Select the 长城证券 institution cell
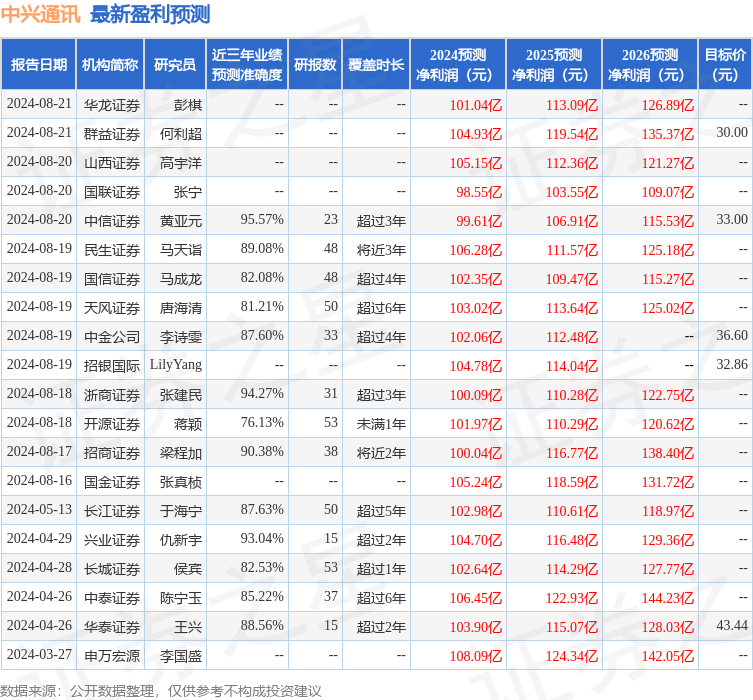This screenshot has width=753, height=700. point(111,568)
